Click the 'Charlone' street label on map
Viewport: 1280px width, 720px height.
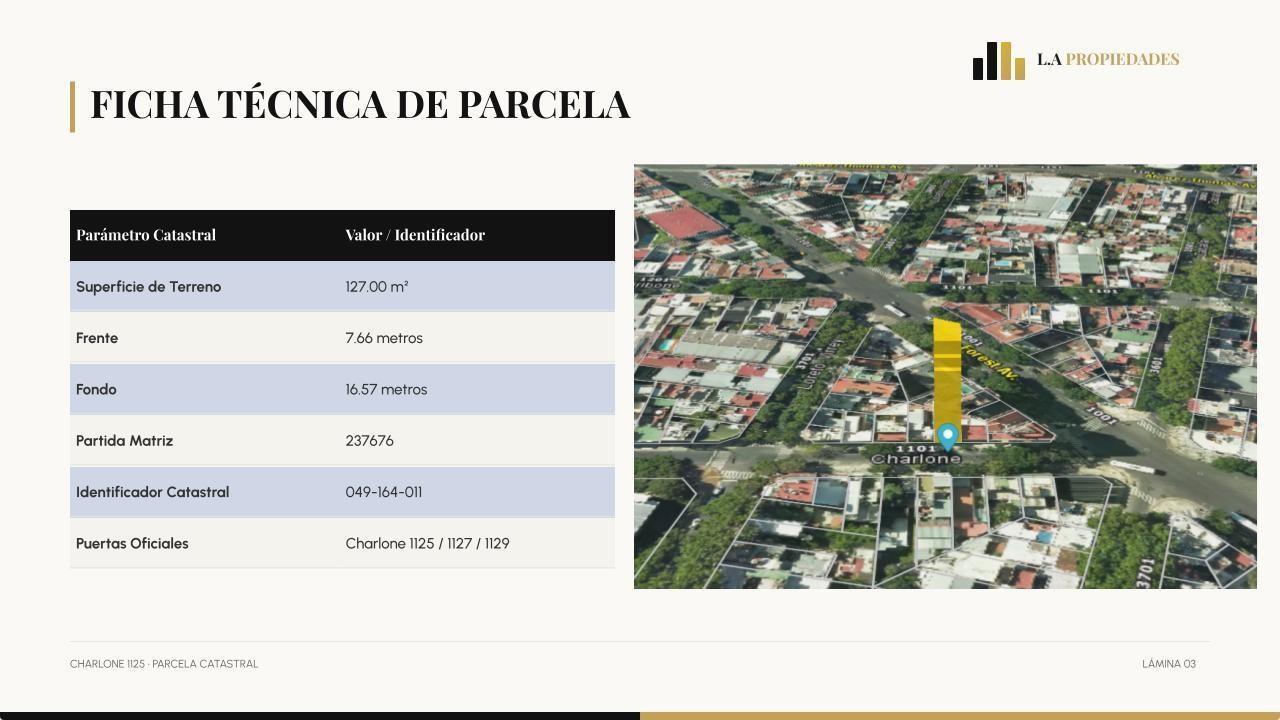tap(916, 459)
